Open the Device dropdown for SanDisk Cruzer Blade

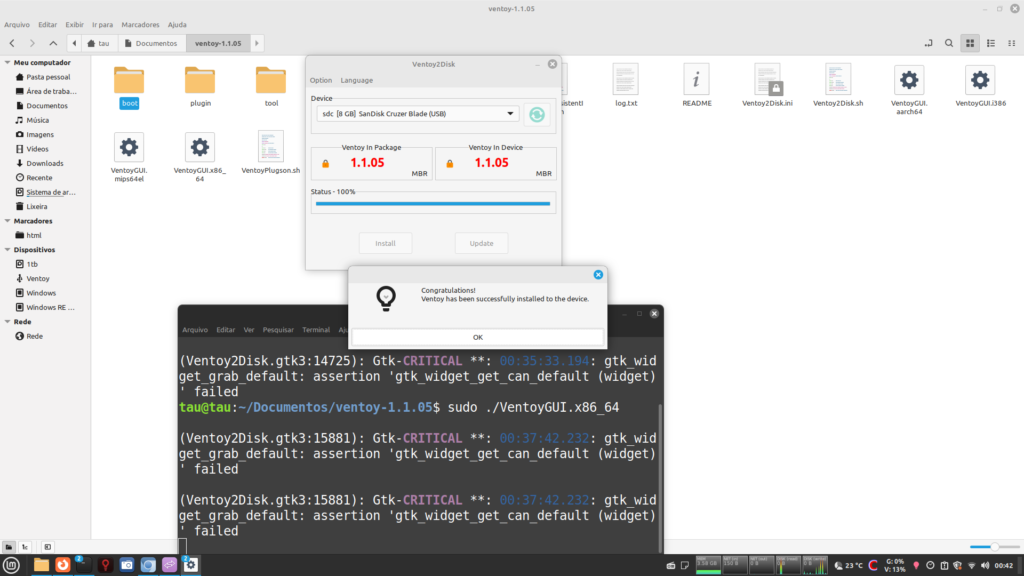(x=417, y=114)
